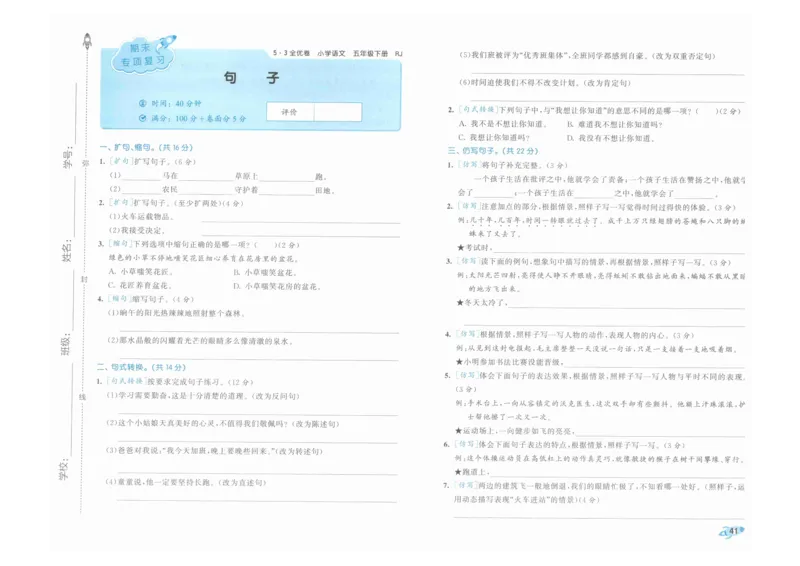800x566 pixels.
Task: Select option D. 我没有不想让你知道。
Action: click(611, 138)
